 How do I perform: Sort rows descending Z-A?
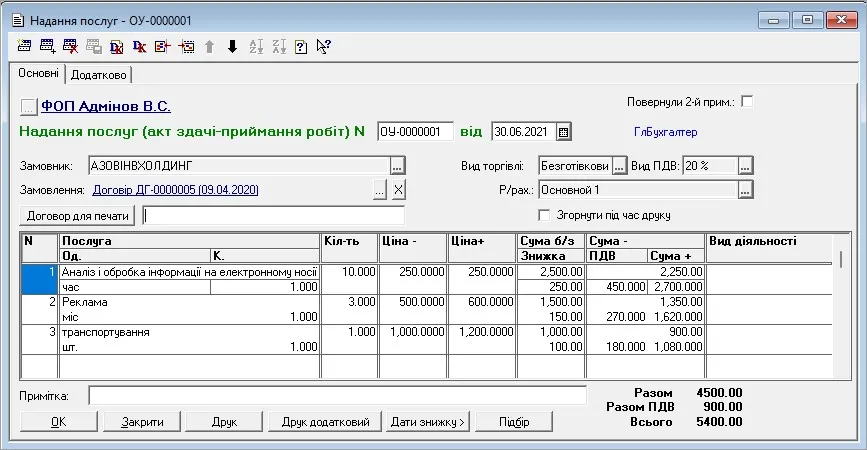[279, 46]
